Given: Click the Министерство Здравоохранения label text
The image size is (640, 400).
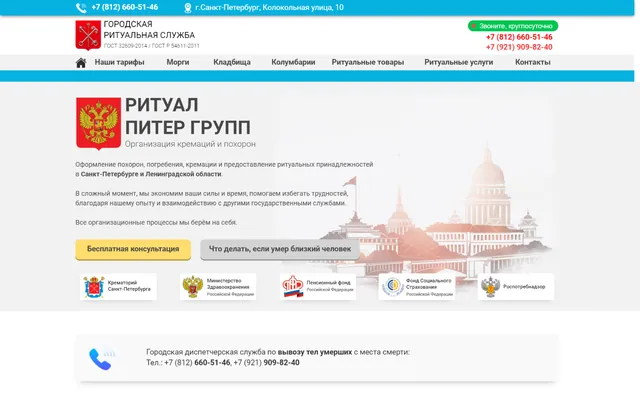Looking at the screenshot, I should [x=230, y=287].
